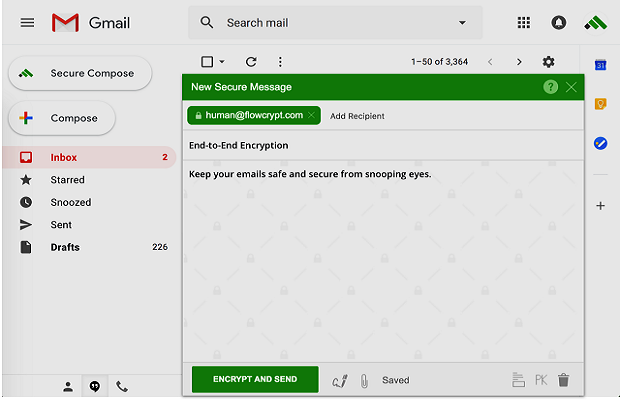Go to newer messages page
Screen dimensions: 620x400
point(490,62)
